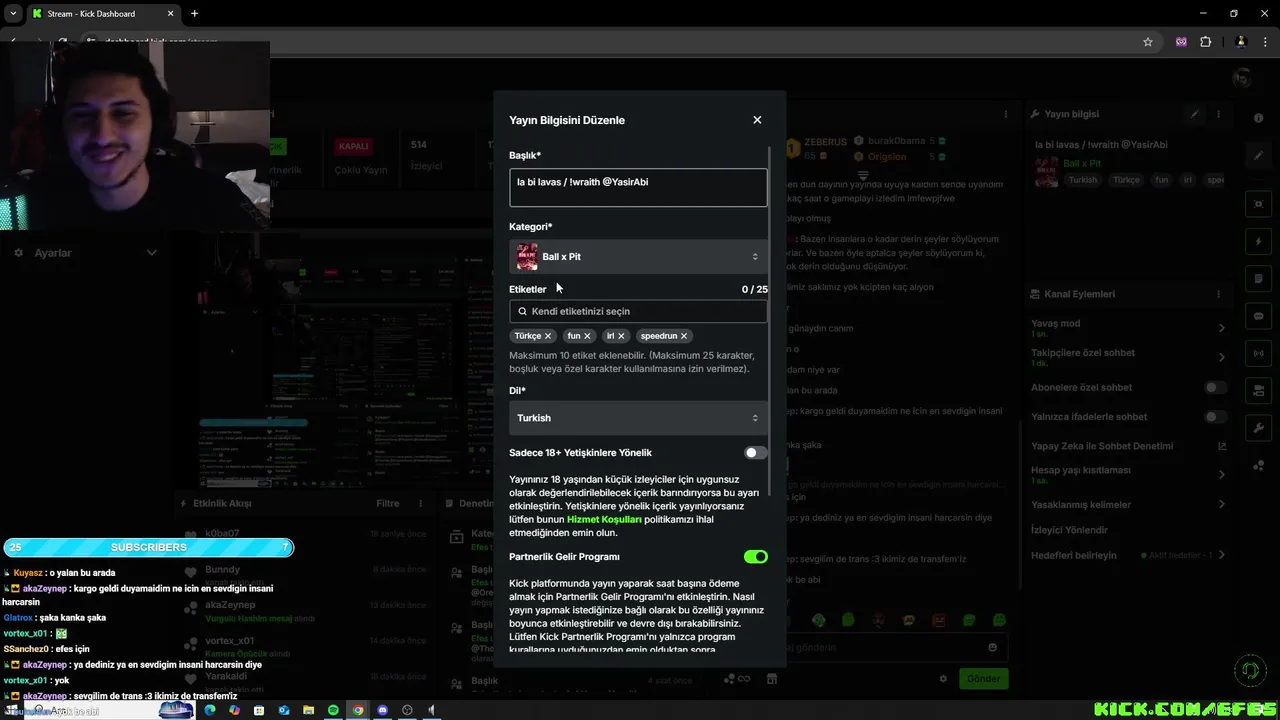This screenshot has height=720, width=1280.
Task: Edit the Başlık title text field
Action: tap(638, 188)
